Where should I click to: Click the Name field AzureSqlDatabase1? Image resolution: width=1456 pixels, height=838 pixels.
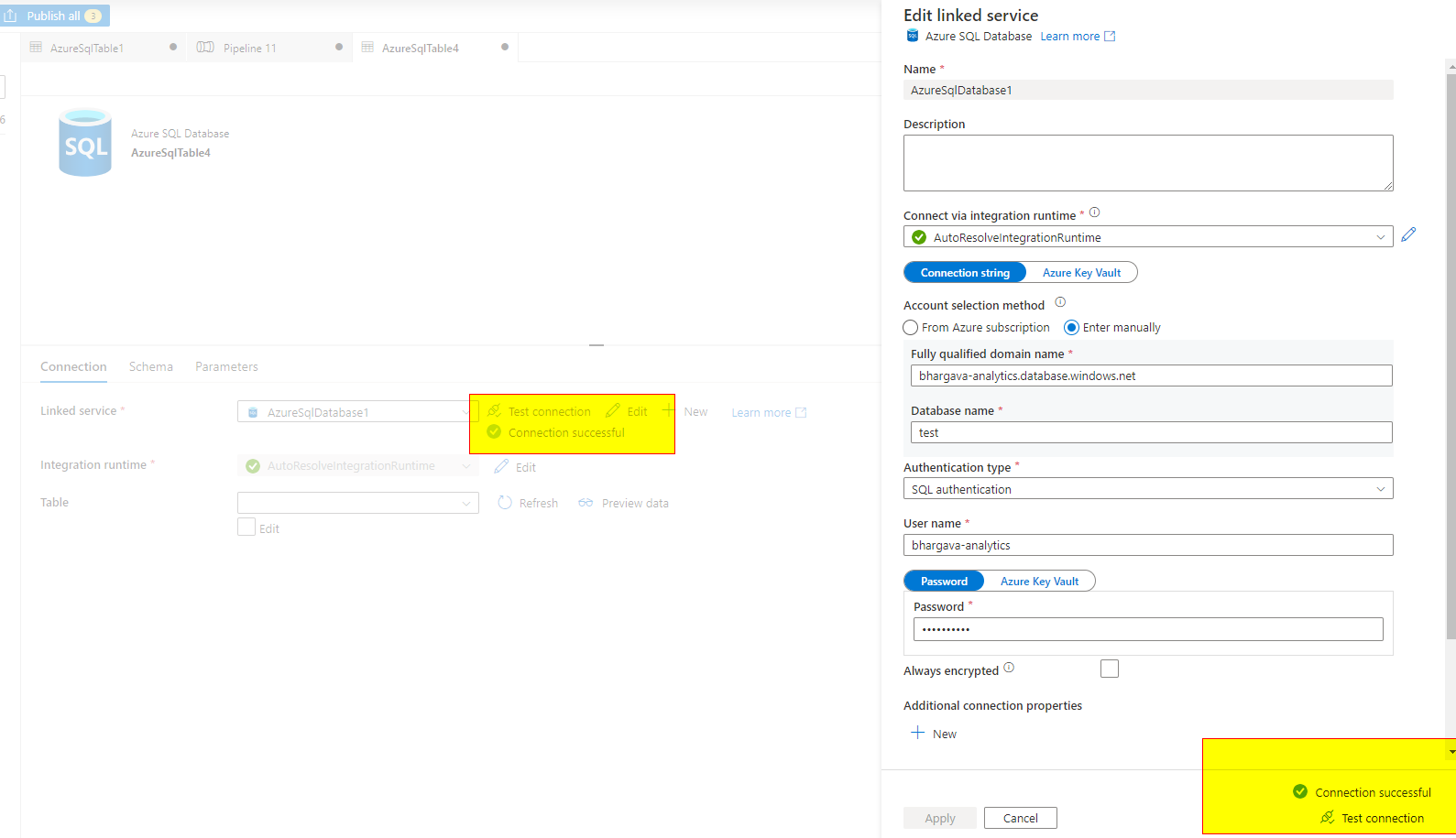click(1148, 90)
